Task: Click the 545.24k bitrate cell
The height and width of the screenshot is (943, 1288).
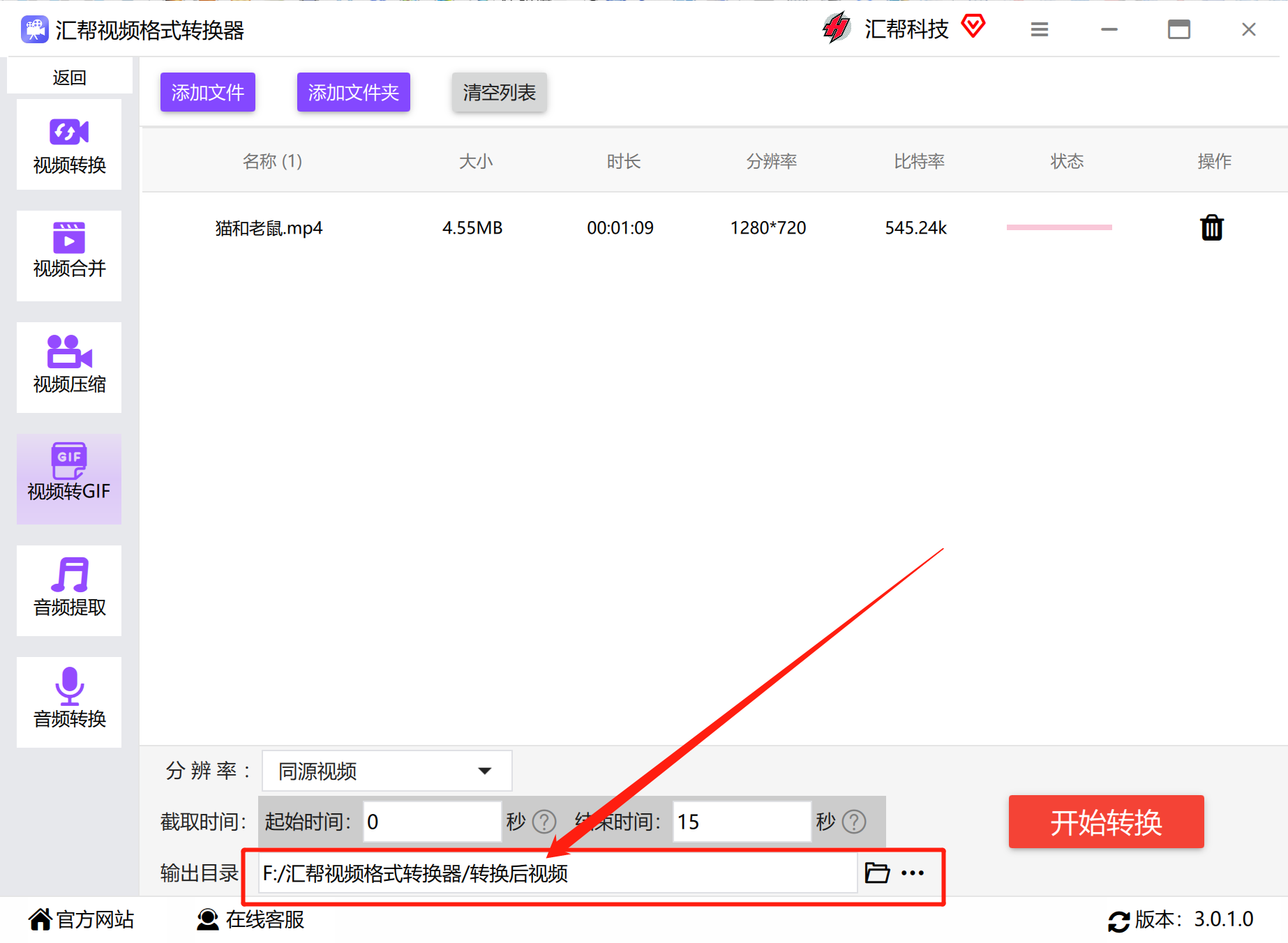Action: click(916, 228)
